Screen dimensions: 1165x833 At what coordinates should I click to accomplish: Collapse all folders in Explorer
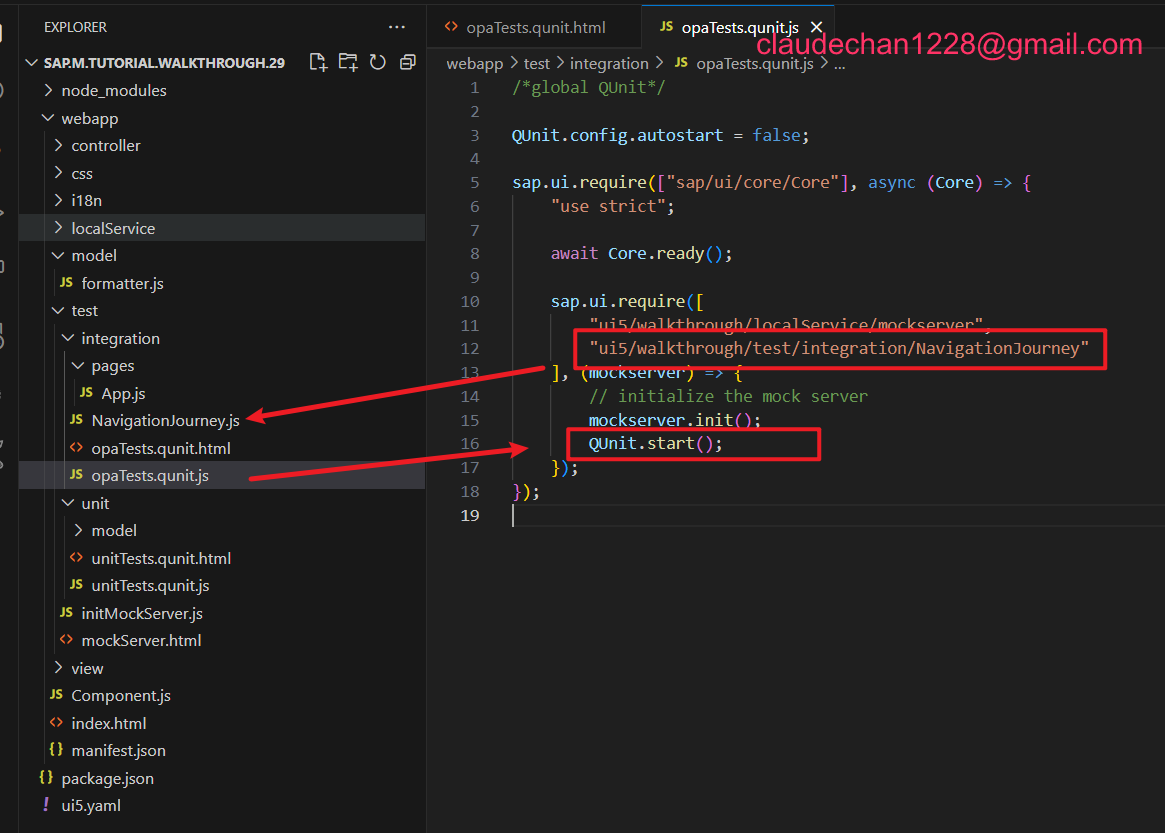(x=407, y=62)
